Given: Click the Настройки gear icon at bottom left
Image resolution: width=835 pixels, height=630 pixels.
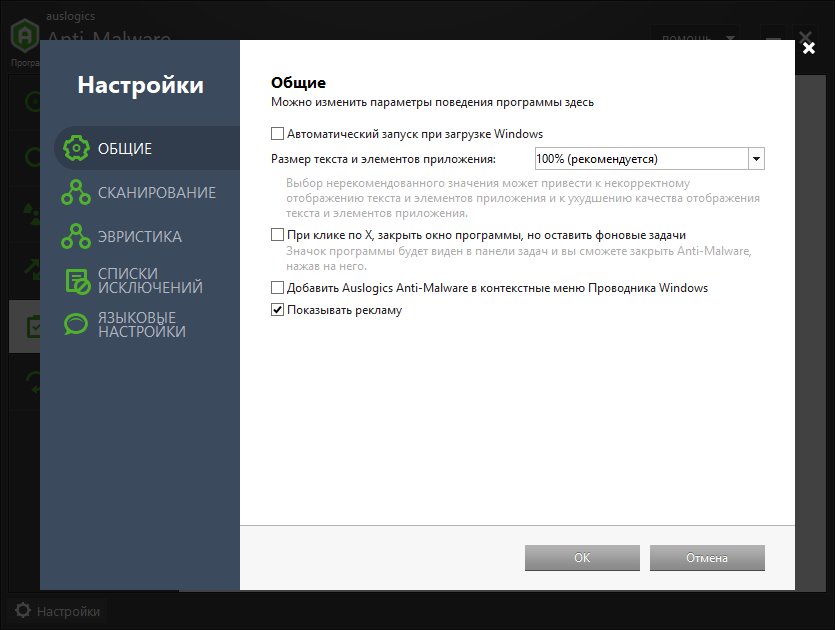Looking at the screenshot, I should (22, 611).
